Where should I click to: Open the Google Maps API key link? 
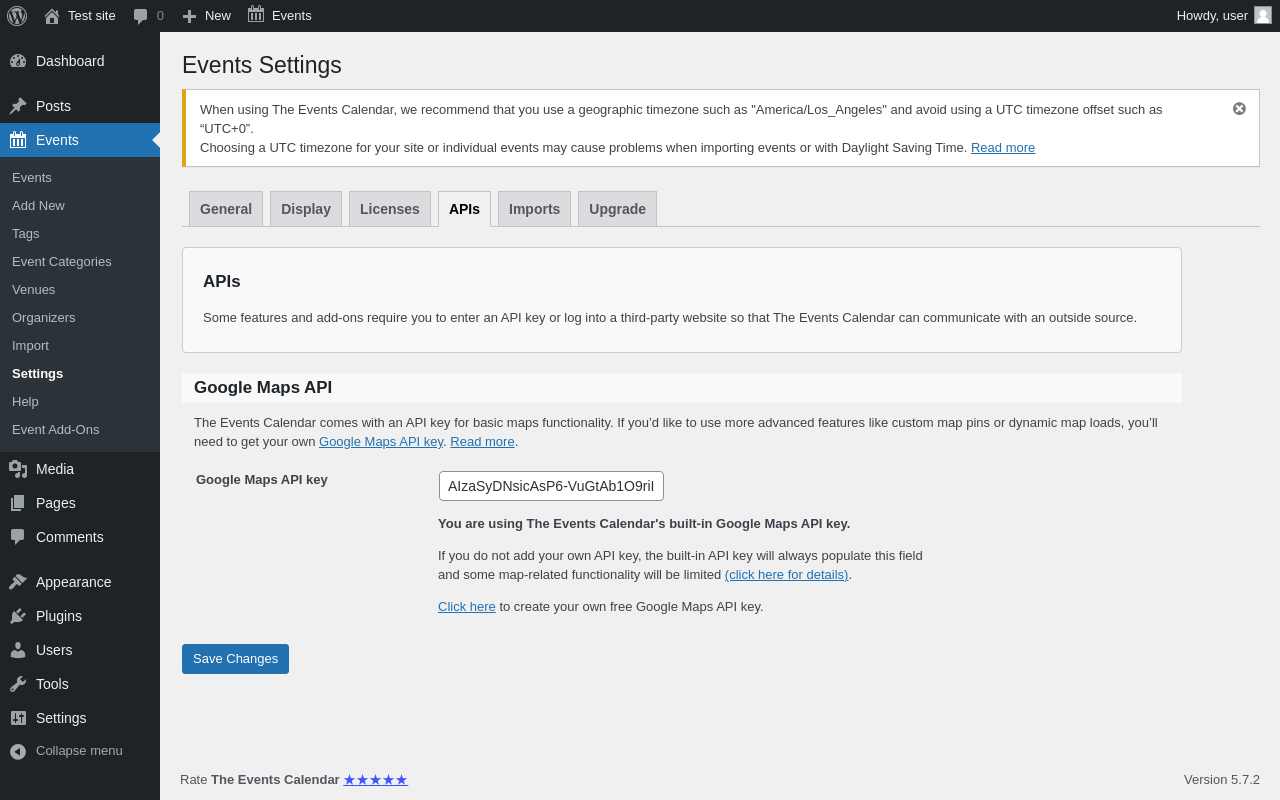[381, 441]
